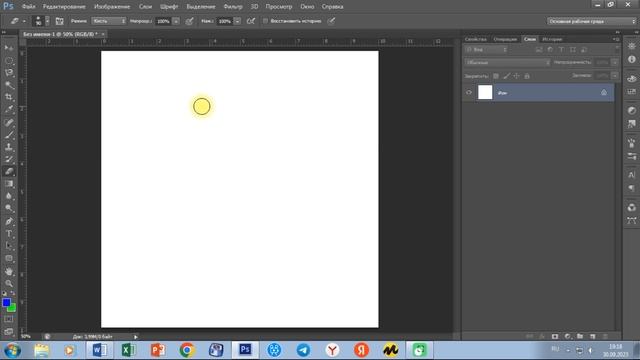Open the Layers panel flyout menu
The width and height of the screenshot is (640, 360).
tap(616, 39)
